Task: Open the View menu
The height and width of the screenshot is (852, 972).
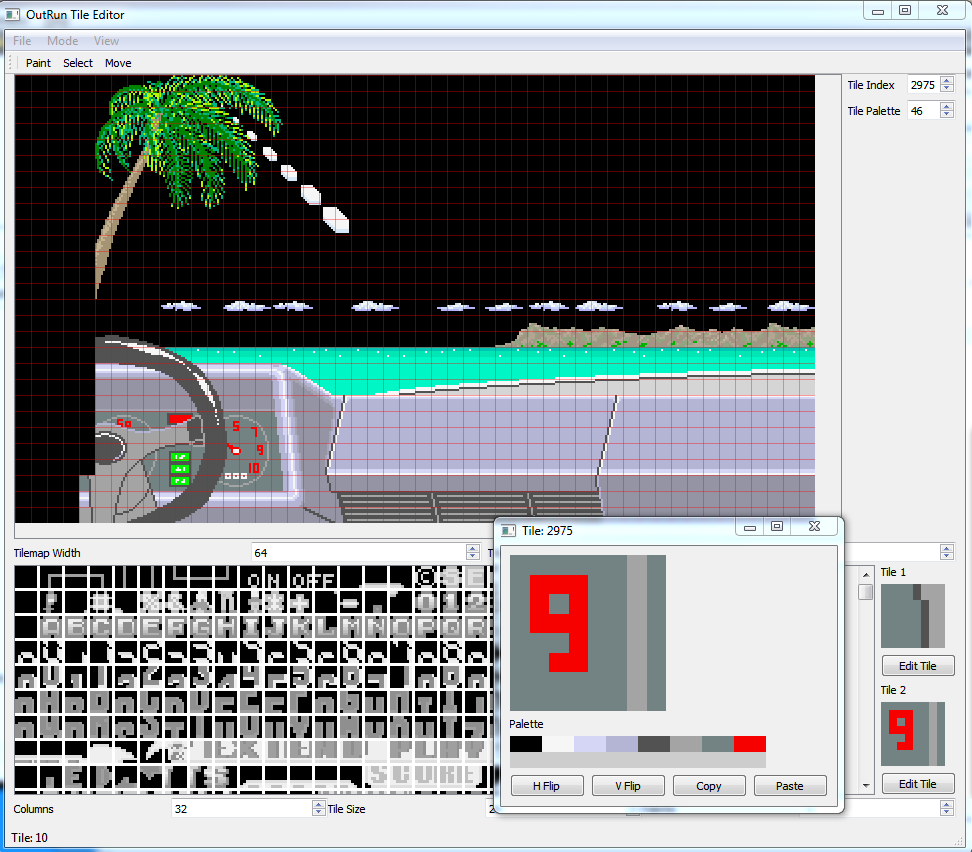Action: click(x=106, y=41)
